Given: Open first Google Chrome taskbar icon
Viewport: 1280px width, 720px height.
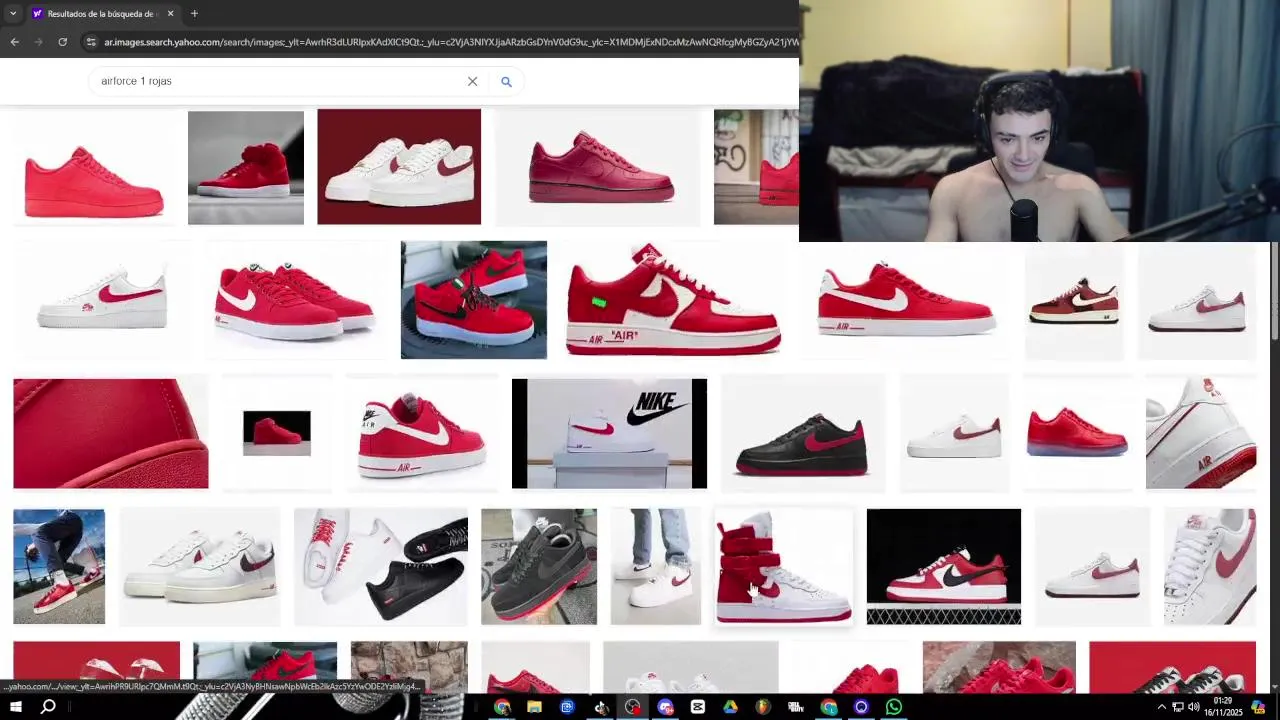Looking at the screenshot, I should point(502,707).
